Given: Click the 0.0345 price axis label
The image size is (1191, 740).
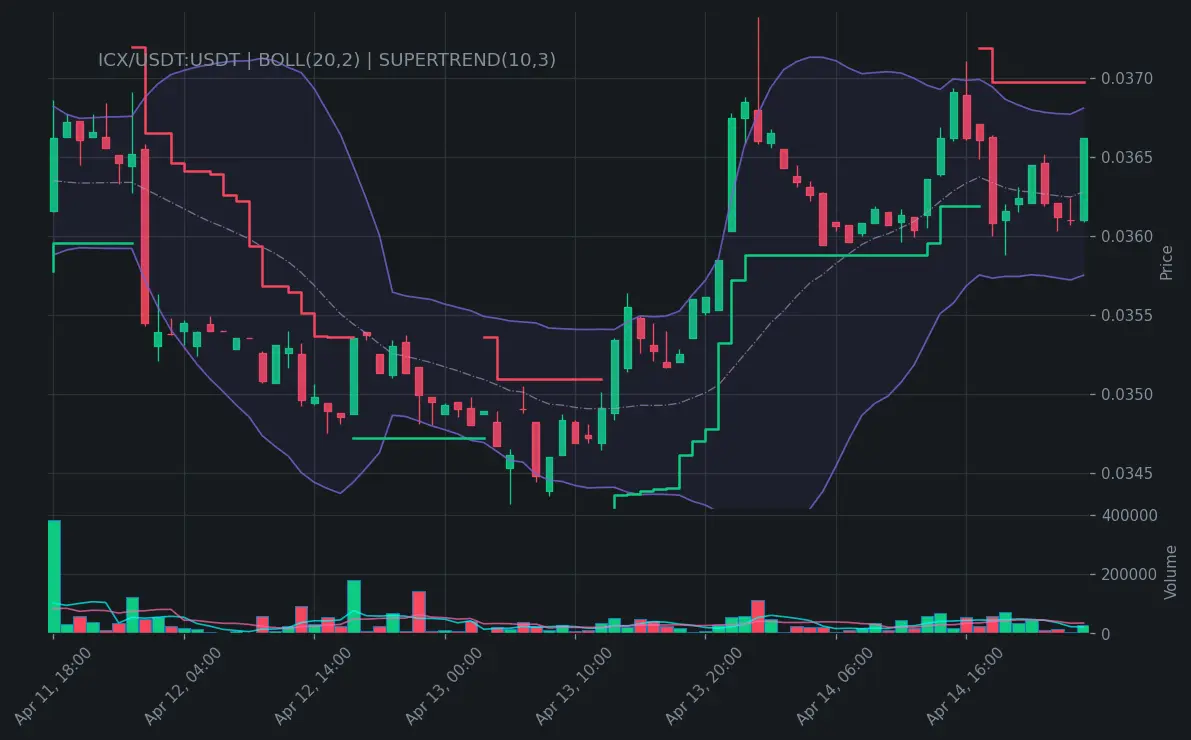Looking at the screenshot, I should click(1127, 473).
